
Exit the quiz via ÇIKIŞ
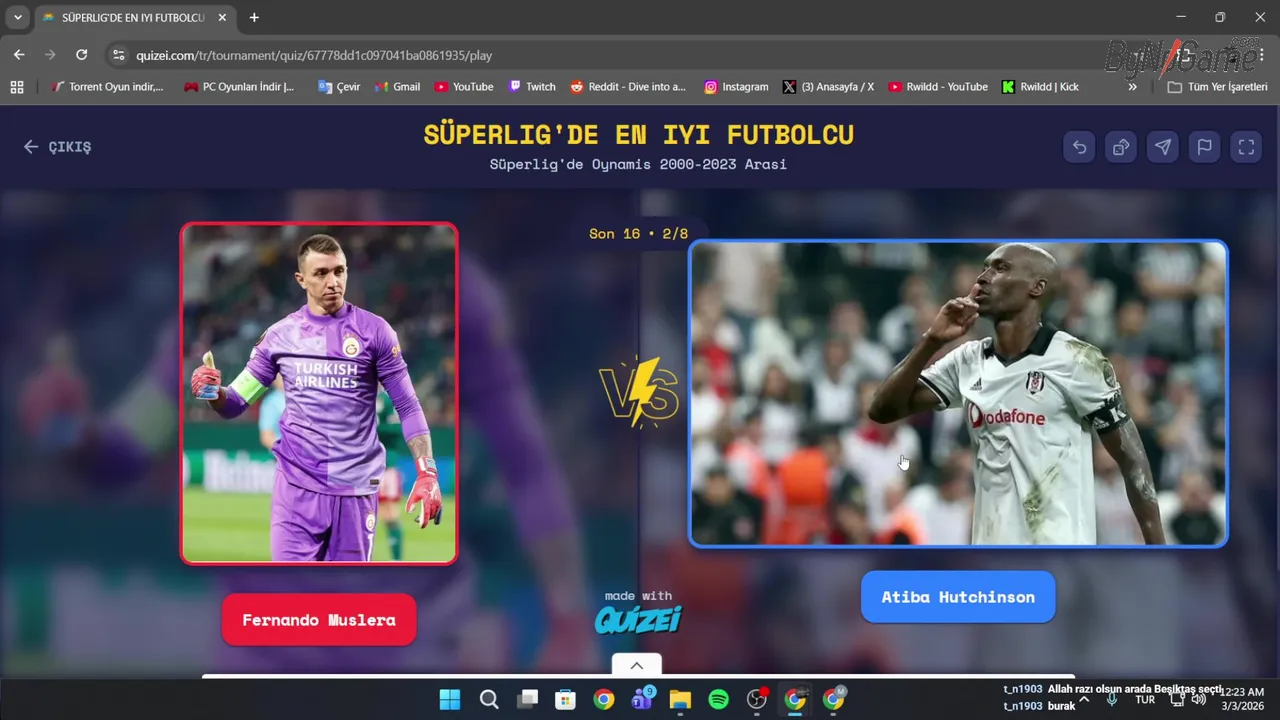57,147
